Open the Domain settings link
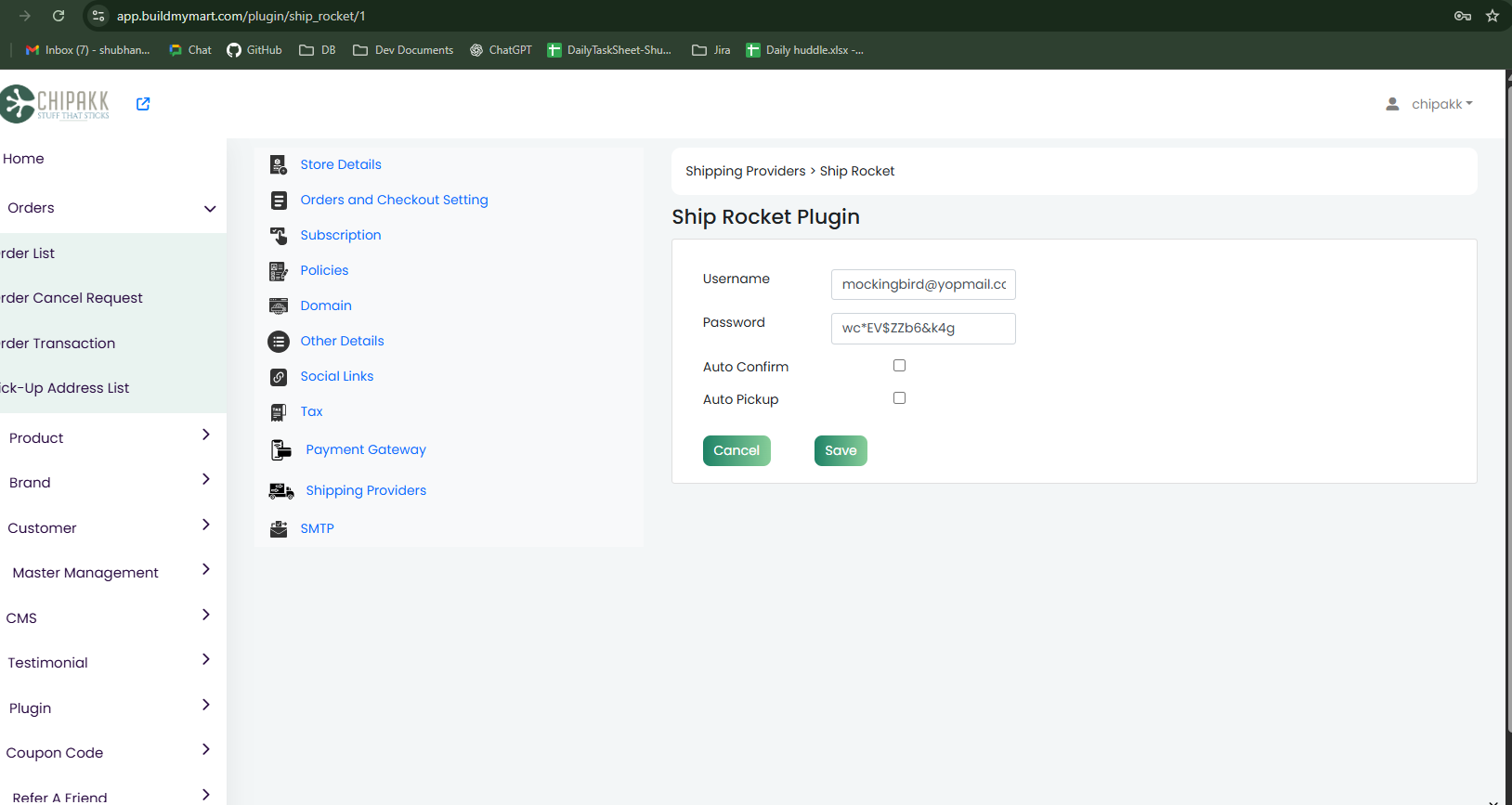Image resolution: width=1512 pixels, height=805 pixels. click(x=326, y=305)
